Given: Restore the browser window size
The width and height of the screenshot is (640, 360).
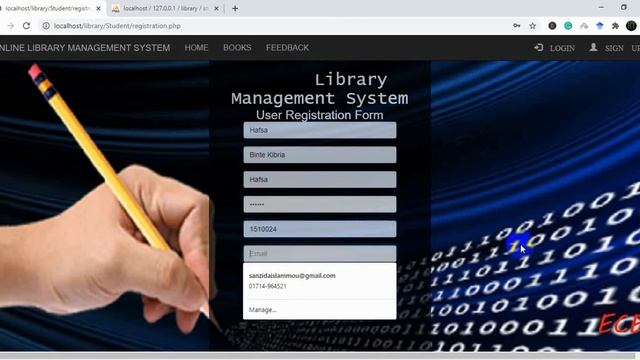Looking at the screenshot, I should click(x=624, y=7).
